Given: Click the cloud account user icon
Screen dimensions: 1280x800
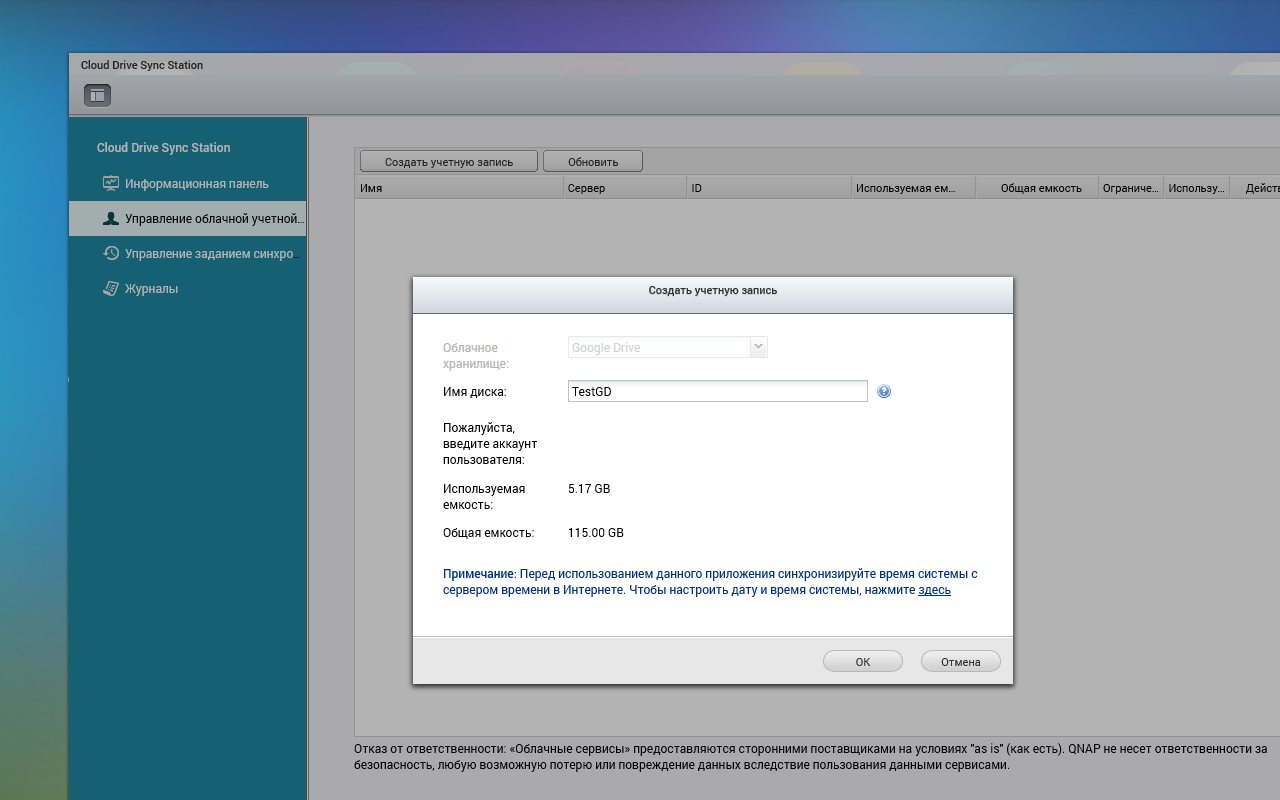Looking at the screenshot, I should tap(111, 218).
